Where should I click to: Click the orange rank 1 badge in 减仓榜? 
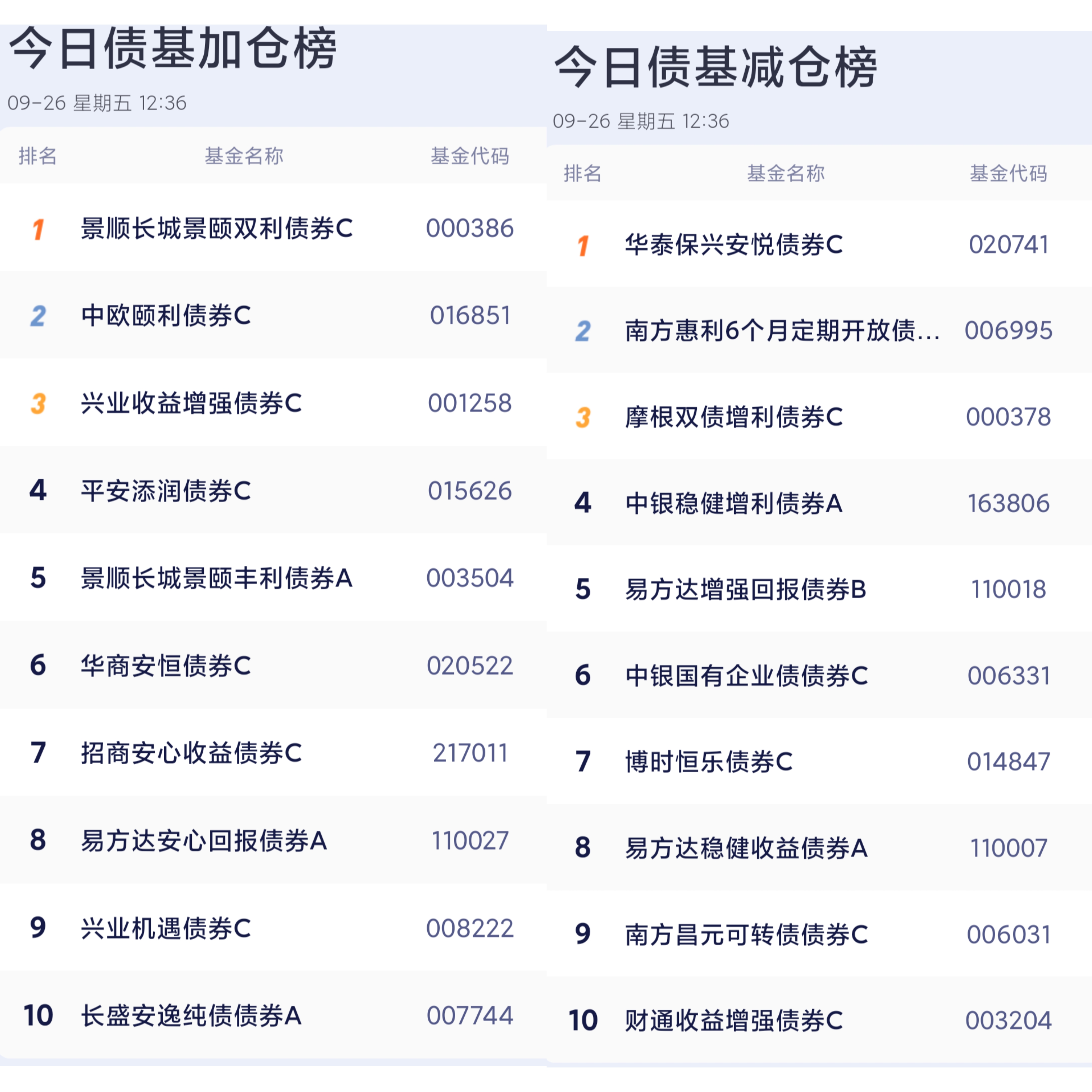[x=583, y=245]
